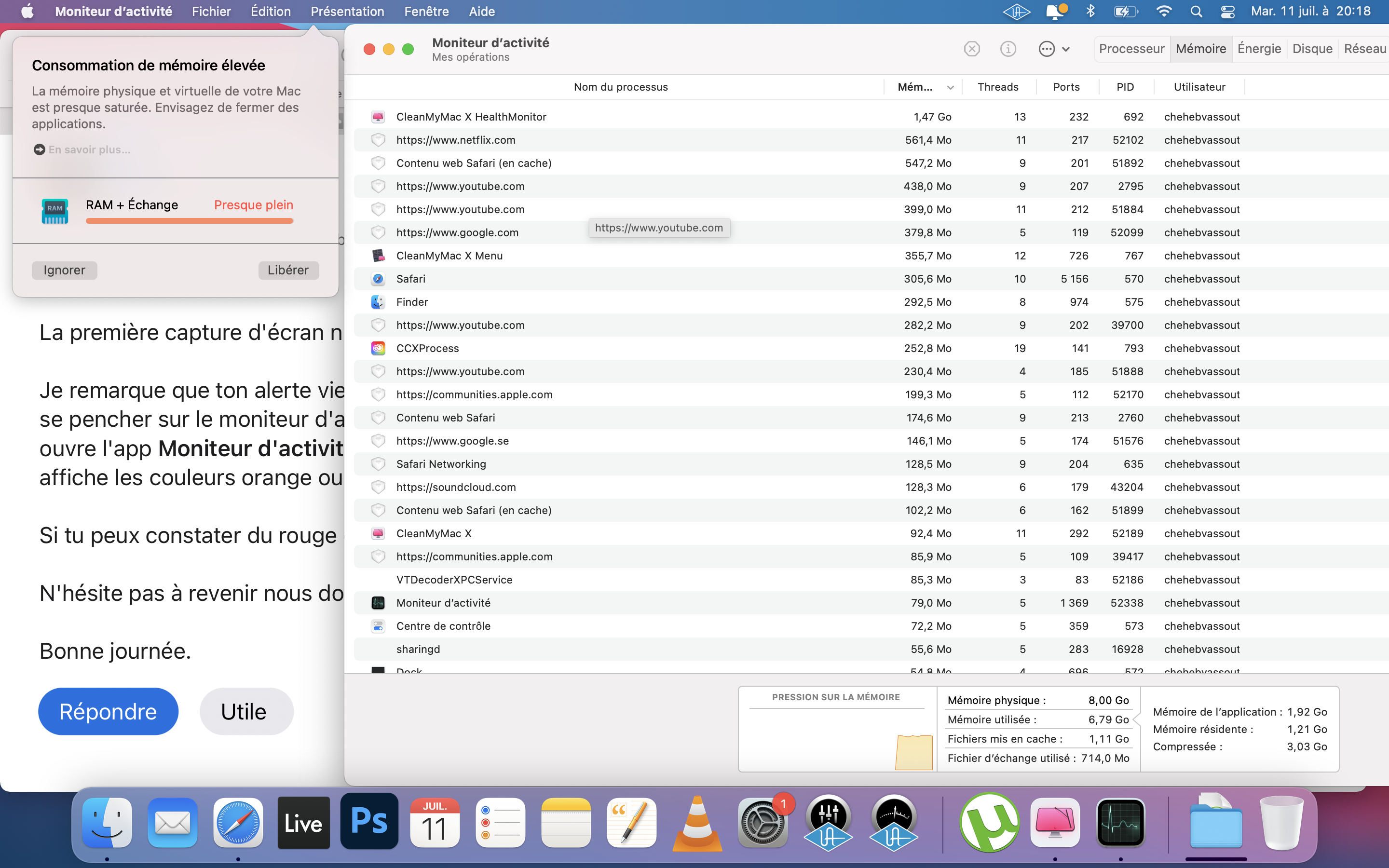Launch Ableton Live from the Dock
The height and width of the screenshot is (868, 1389).
click(304, 822)
